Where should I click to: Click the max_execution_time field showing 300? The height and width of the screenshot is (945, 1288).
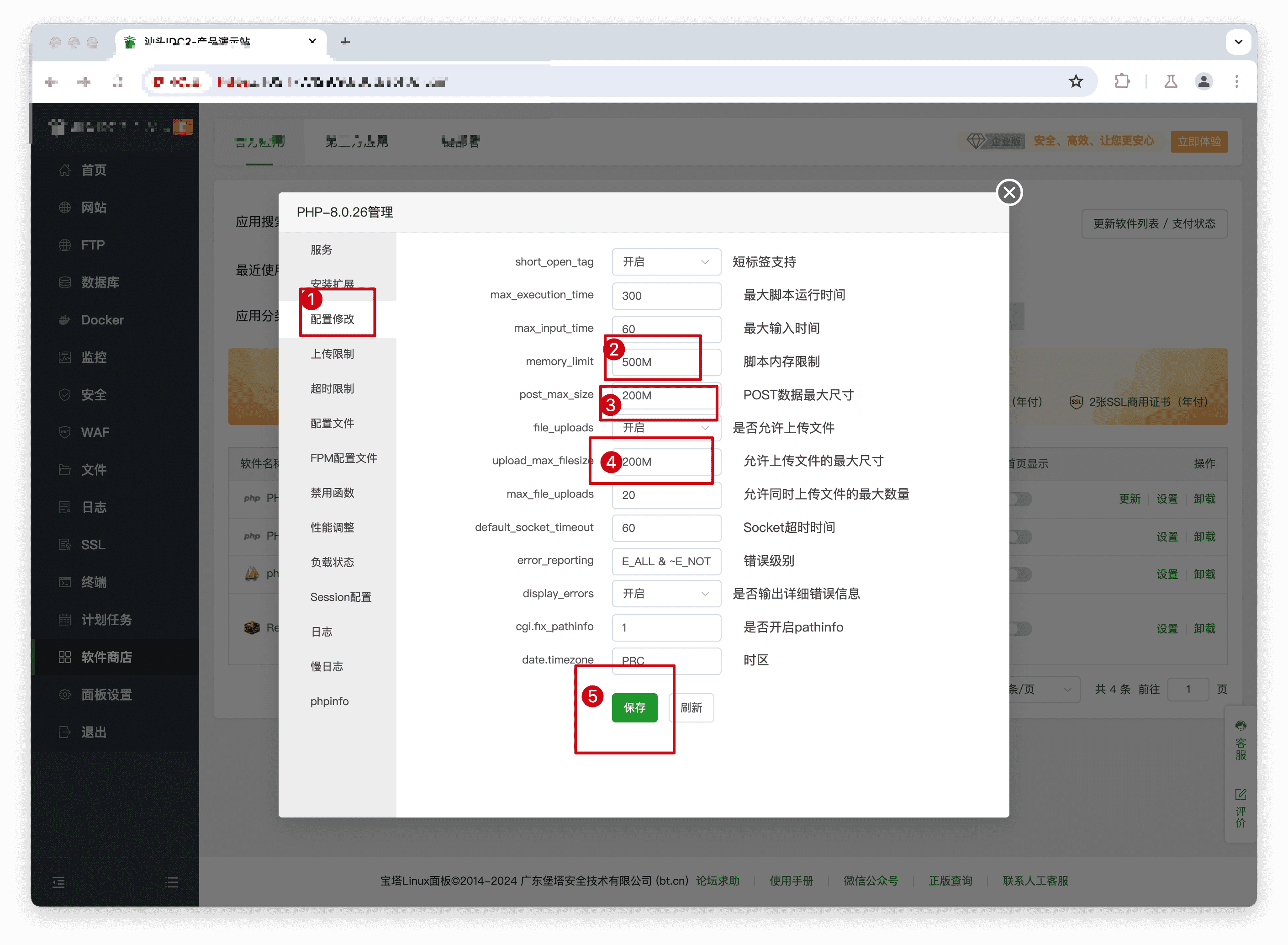pyautogui.click(x=666, y=296)
